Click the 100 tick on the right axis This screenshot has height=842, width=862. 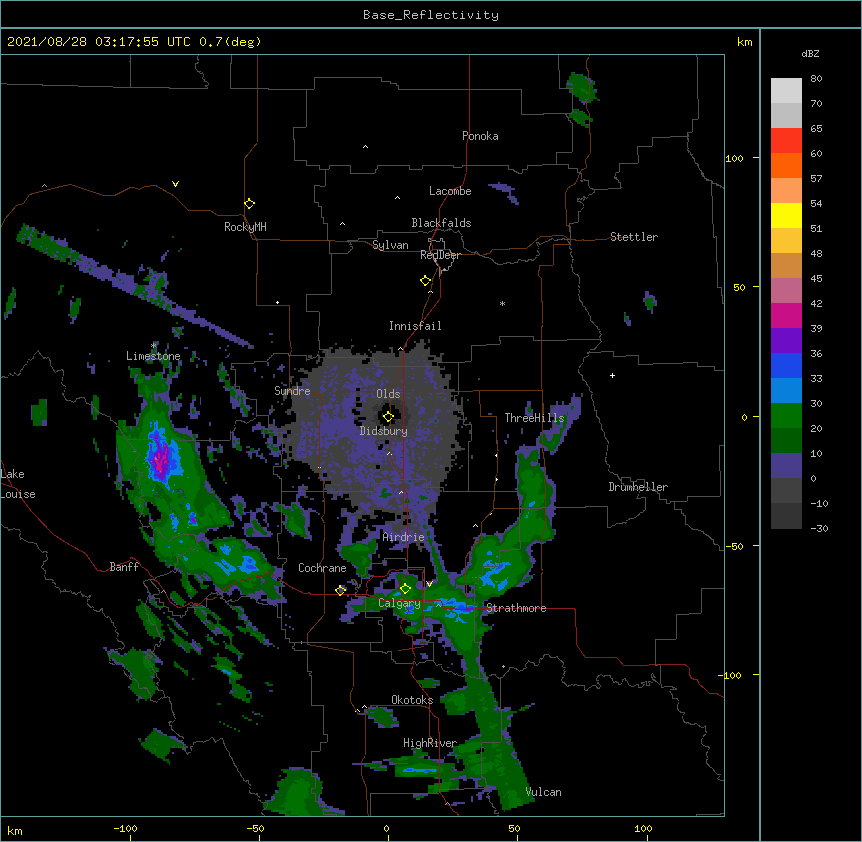[734, 158]
